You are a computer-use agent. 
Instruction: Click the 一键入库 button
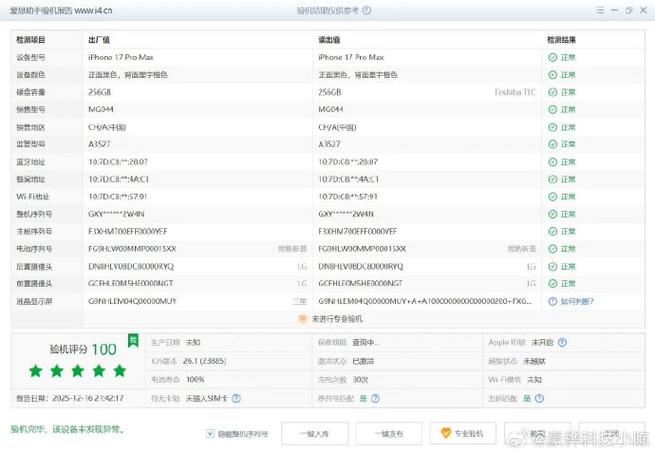(315, 434)
